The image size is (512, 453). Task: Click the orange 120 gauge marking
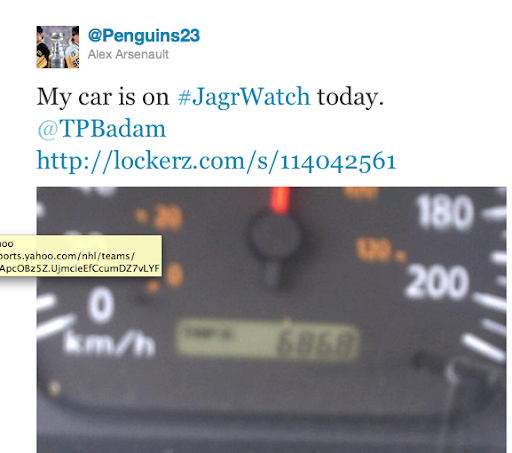373,249
